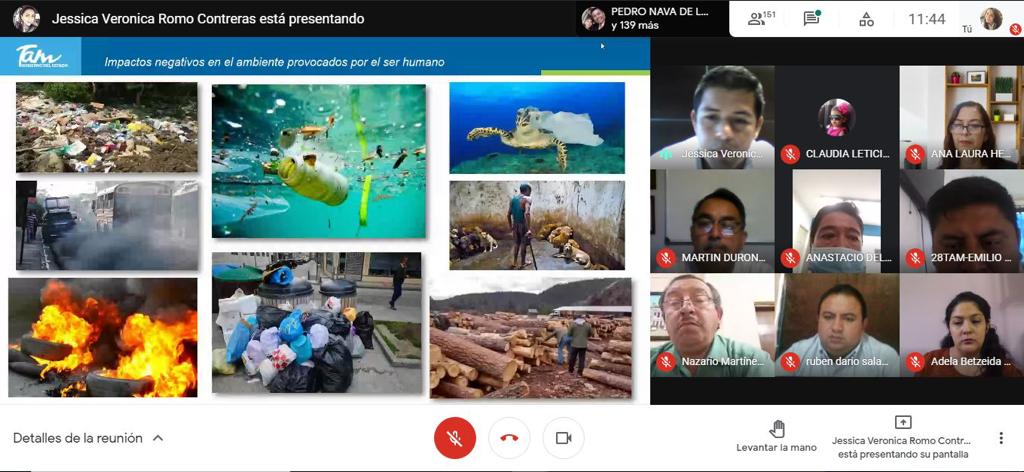Viewport: 1024px width, 472px height.
Task: Click Jessica Veronica Romo Contreras está presentando label
Action: coord(207,19)
